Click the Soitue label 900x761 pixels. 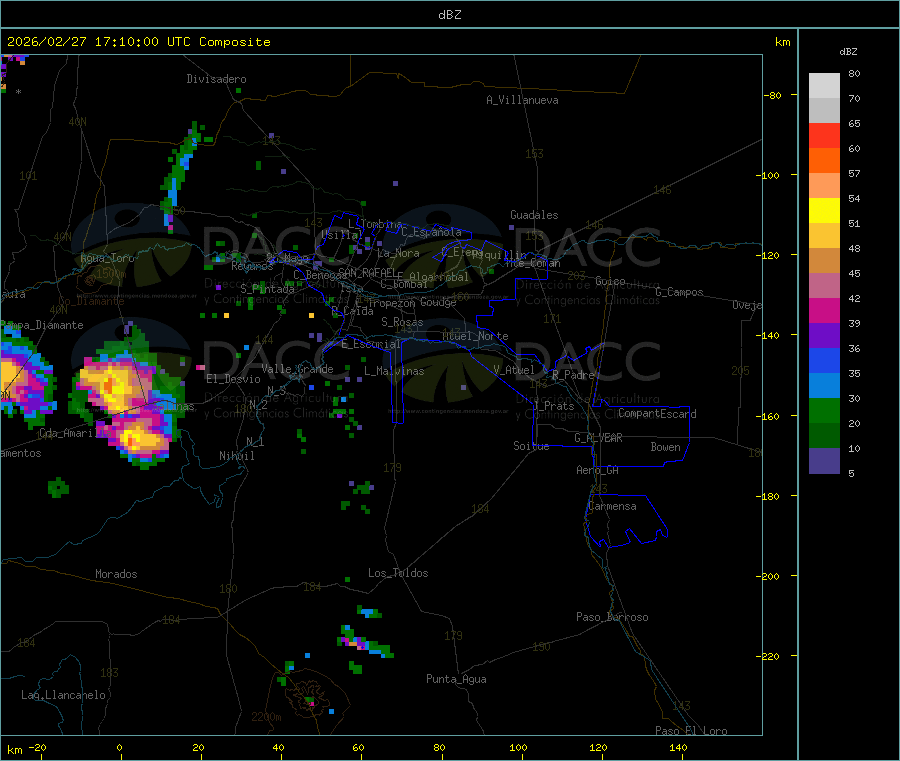click(531, 446)
